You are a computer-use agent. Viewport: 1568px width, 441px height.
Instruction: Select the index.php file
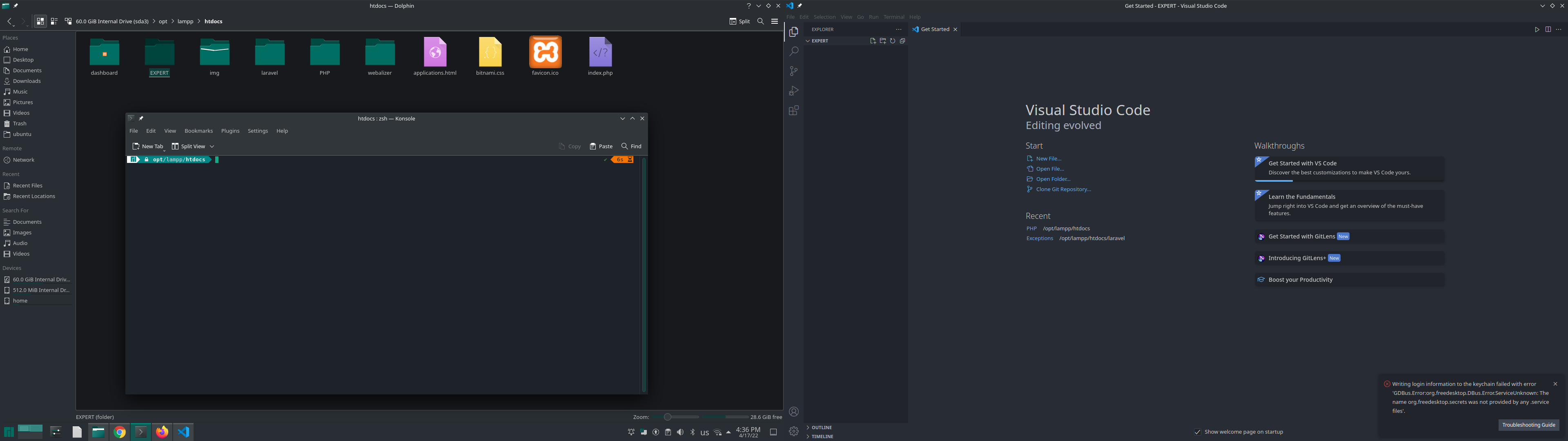[x=600, y=57]
